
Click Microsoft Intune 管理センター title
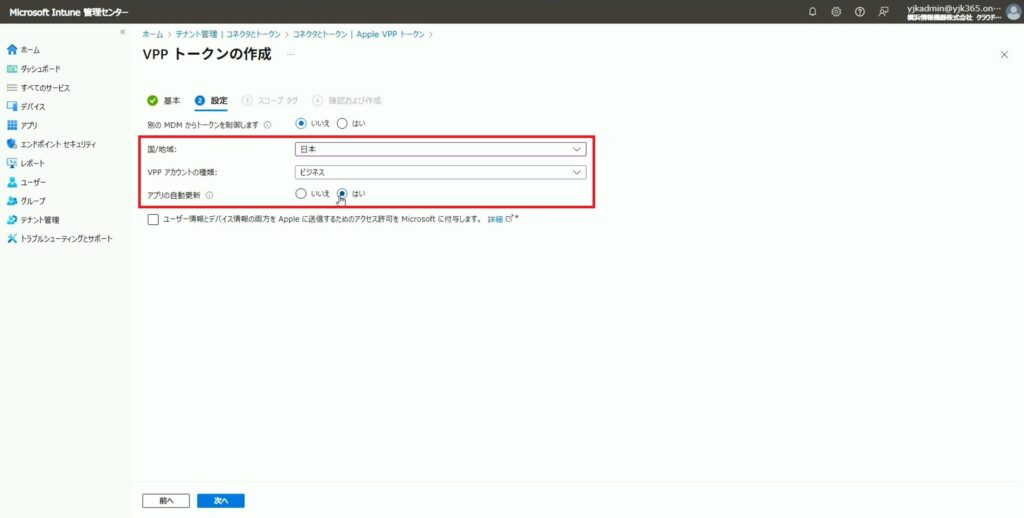click(x=69, y=12)
